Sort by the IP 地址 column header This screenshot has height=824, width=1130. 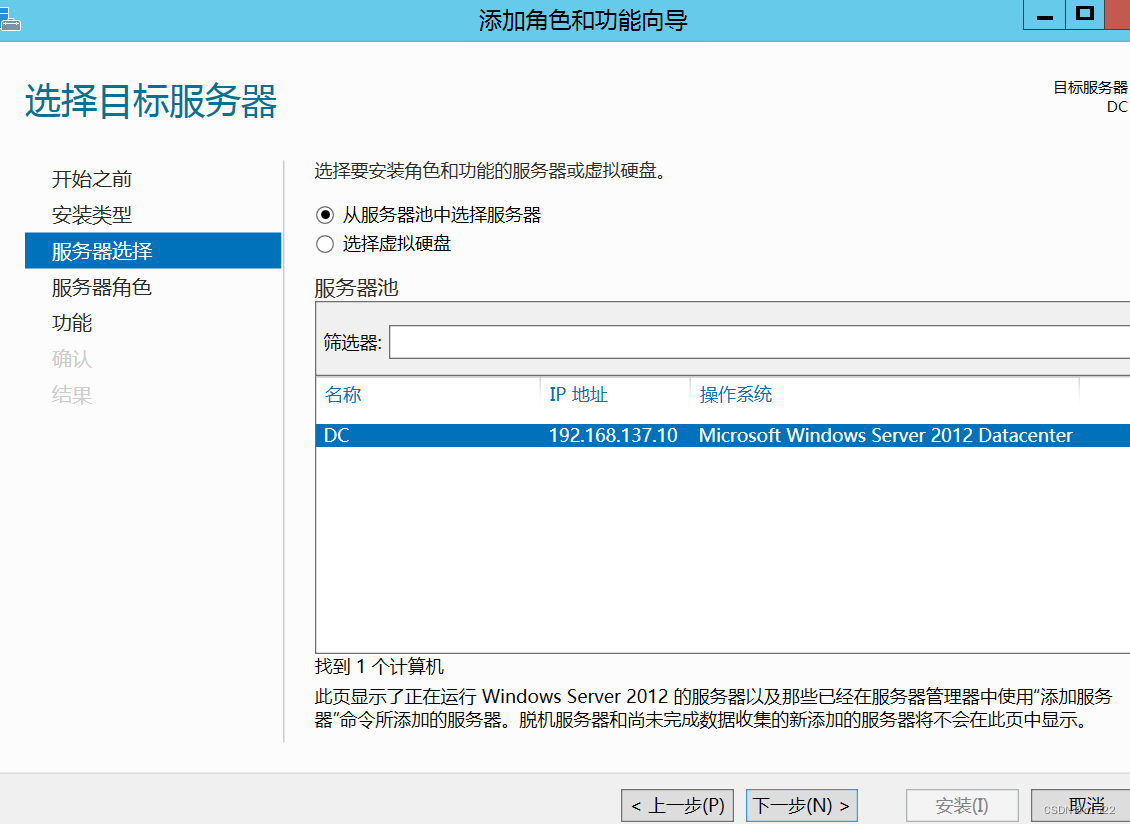point(579,394)
